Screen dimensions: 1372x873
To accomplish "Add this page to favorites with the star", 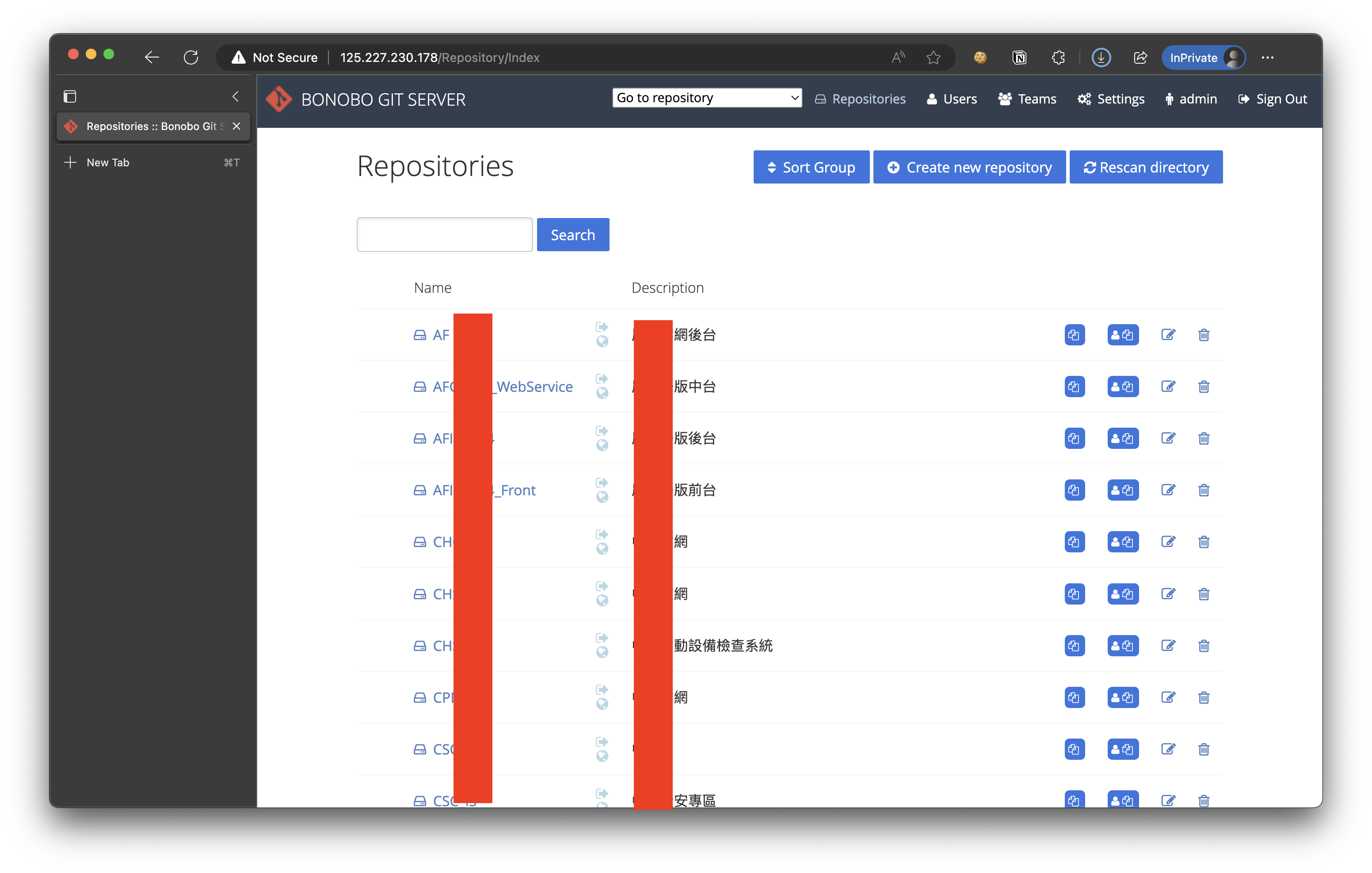I will tap(933, 57).
